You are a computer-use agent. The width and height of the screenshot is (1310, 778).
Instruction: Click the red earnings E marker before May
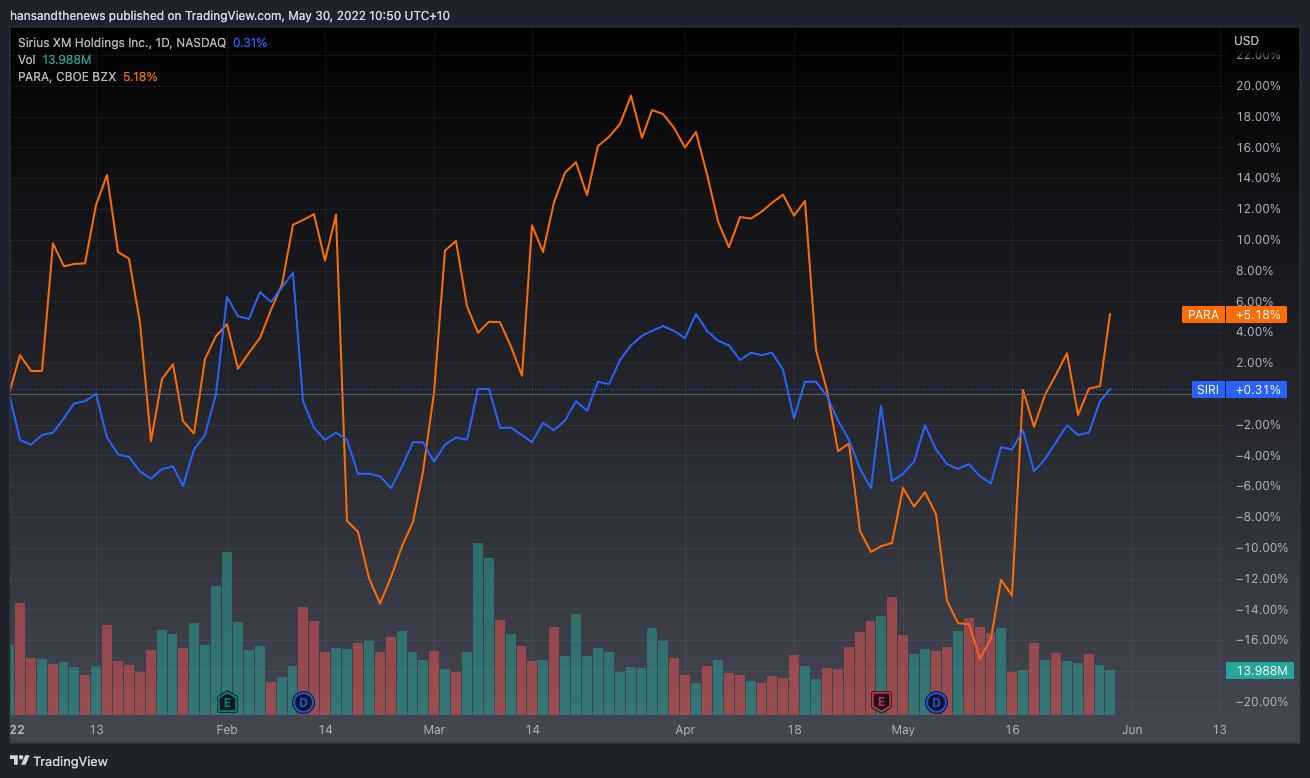tap(881, 702)
